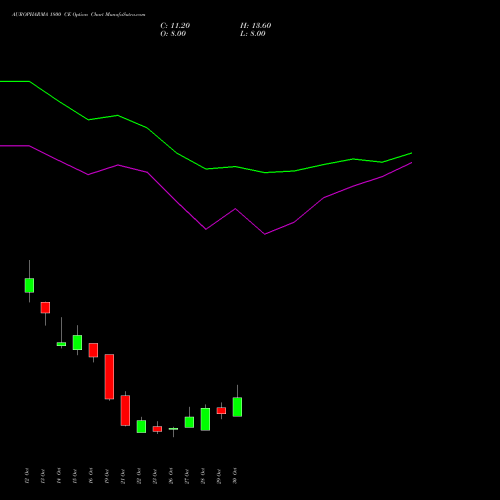Viewport: 500px width, 500px height.
Task: Click the doji candlestick for 26 Oct
Action: click(173, 429)
